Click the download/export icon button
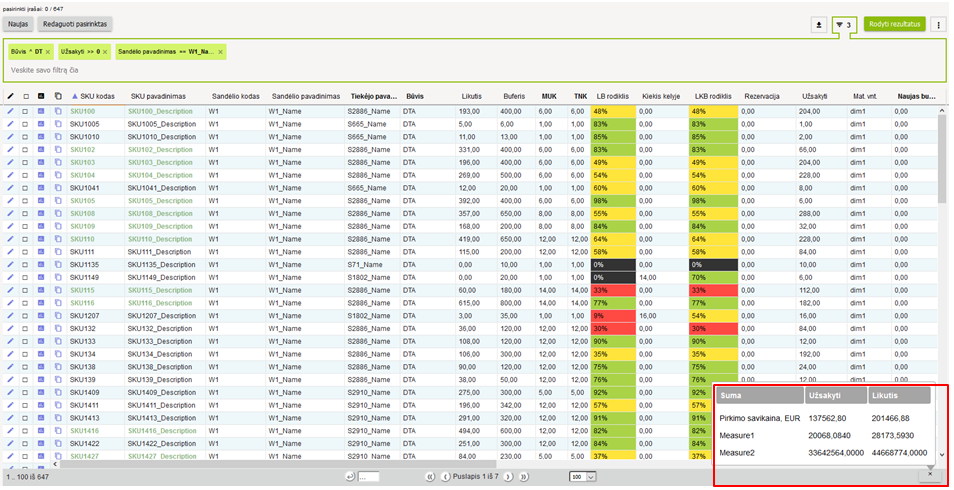Image resolution: width=954 pixels, height=490 pixels. [x=820, y=24]
